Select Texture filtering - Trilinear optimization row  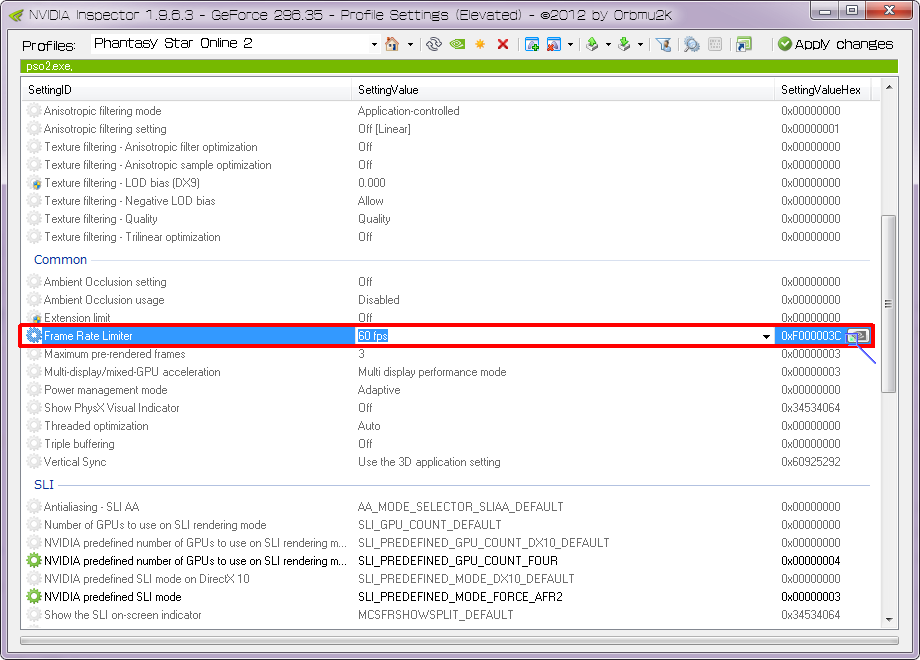[x=449, y=237]
